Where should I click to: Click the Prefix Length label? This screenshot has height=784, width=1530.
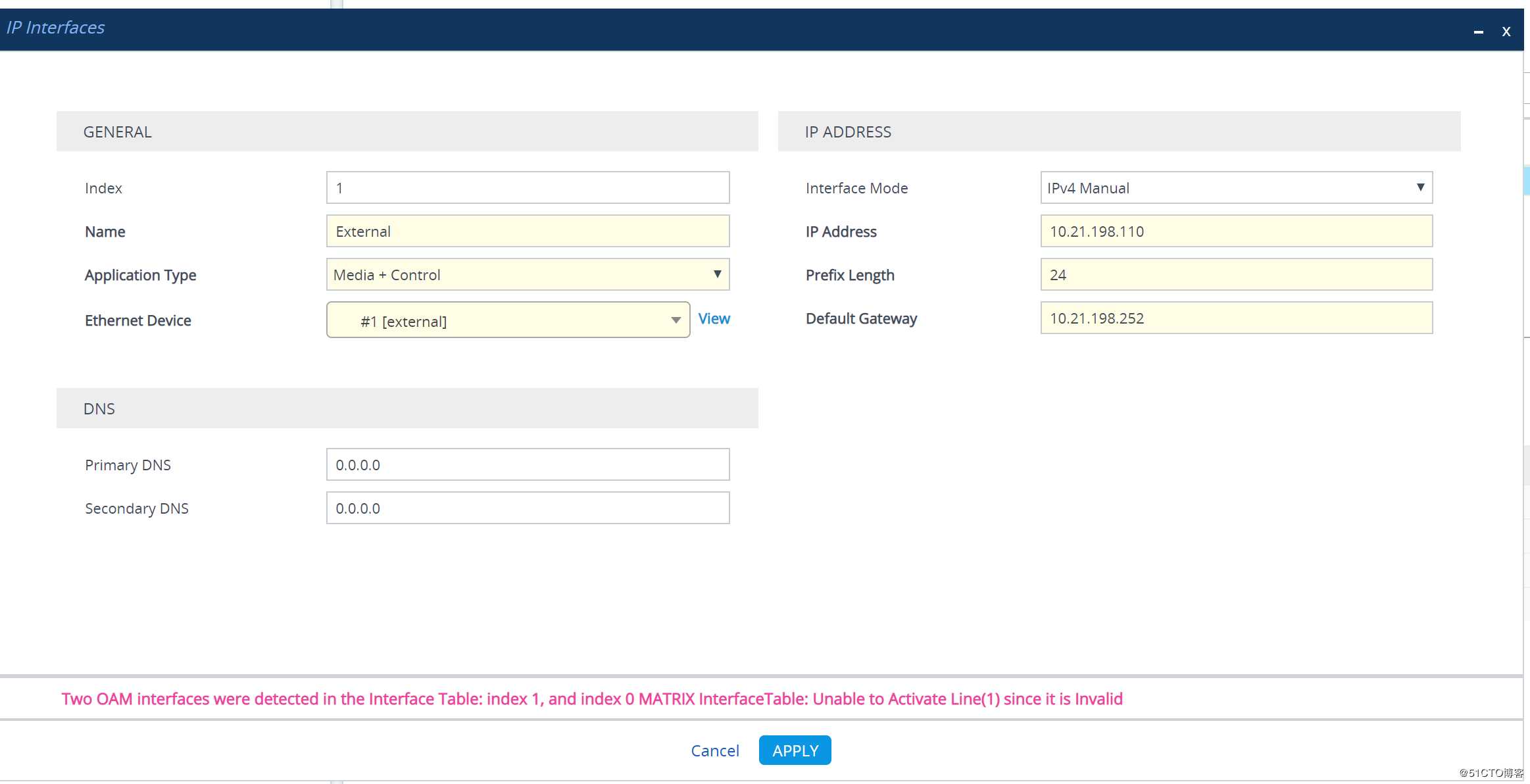(850, 275)
